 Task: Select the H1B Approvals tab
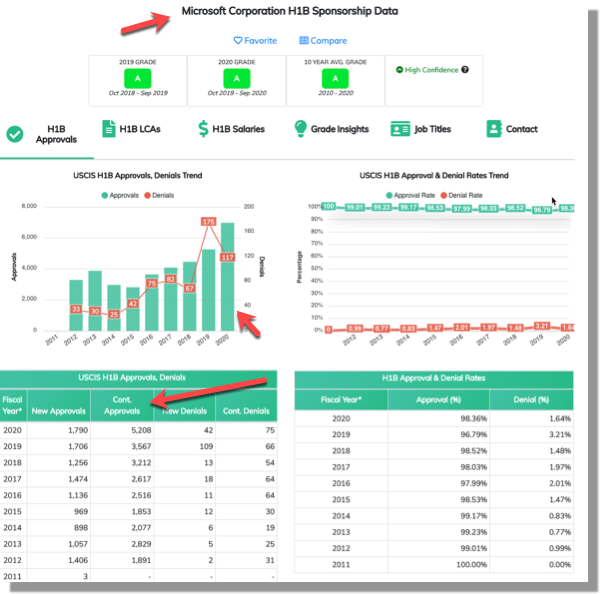pyautogui.click(x=47, y=134)
